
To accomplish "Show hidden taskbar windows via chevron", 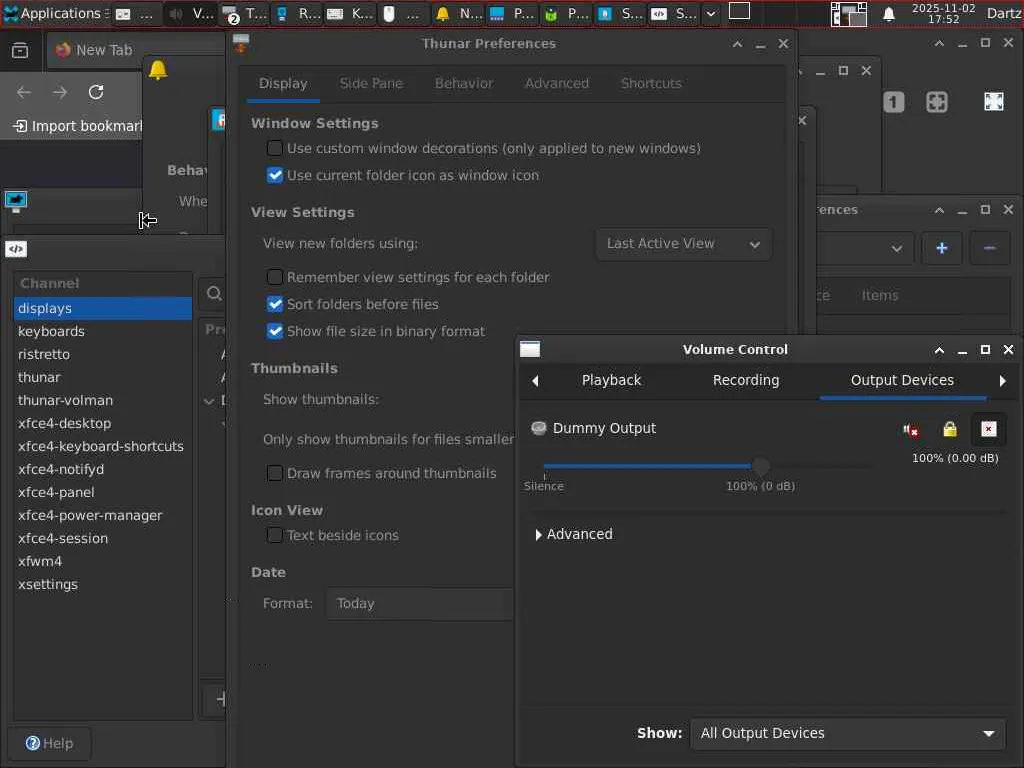I will pos(711,14).
